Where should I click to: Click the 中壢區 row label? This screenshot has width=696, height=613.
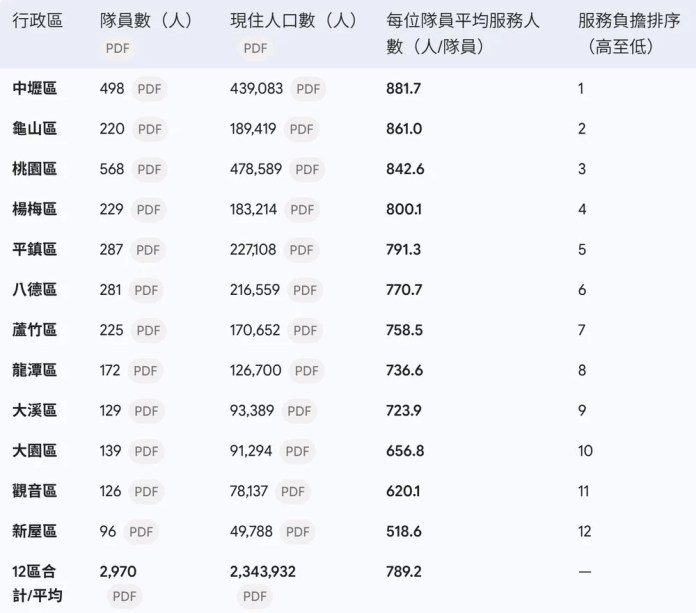pyautogui.click(x=35, y=88)
